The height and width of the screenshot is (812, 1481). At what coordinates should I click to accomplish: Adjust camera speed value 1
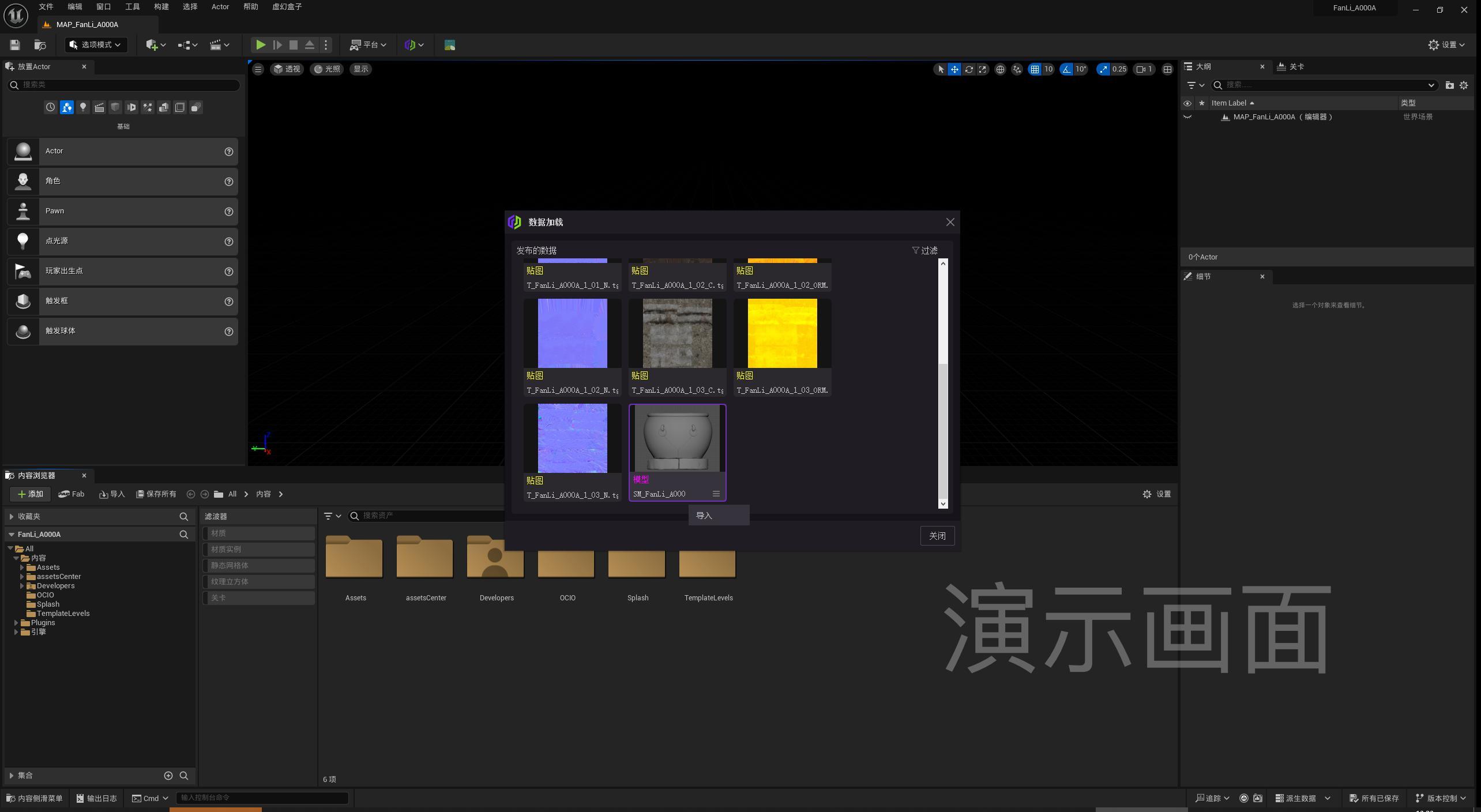pyautogui.click(x=1144, y=69)
